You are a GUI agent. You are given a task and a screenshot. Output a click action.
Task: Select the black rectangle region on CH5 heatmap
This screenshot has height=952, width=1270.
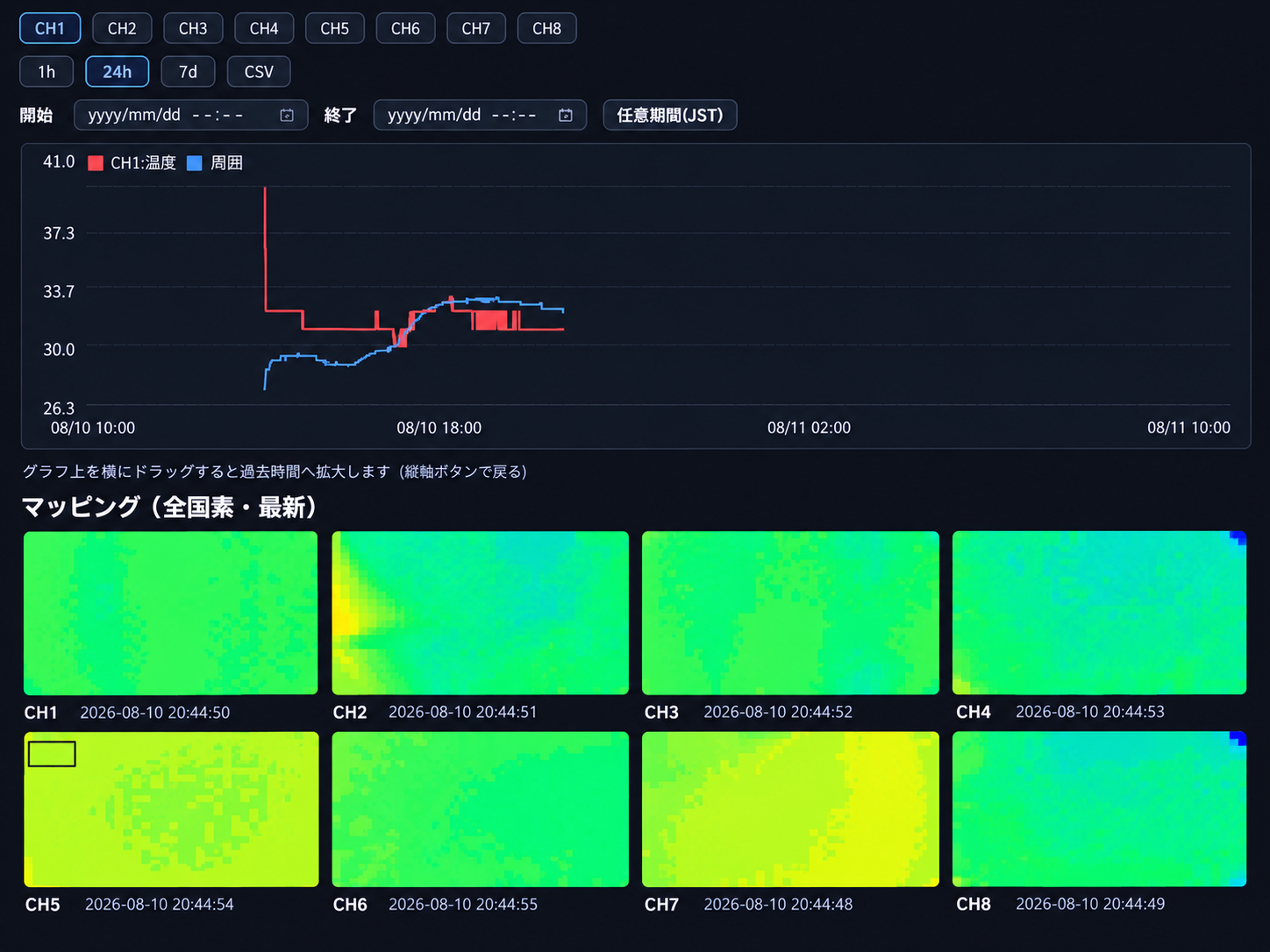(52, 754)
